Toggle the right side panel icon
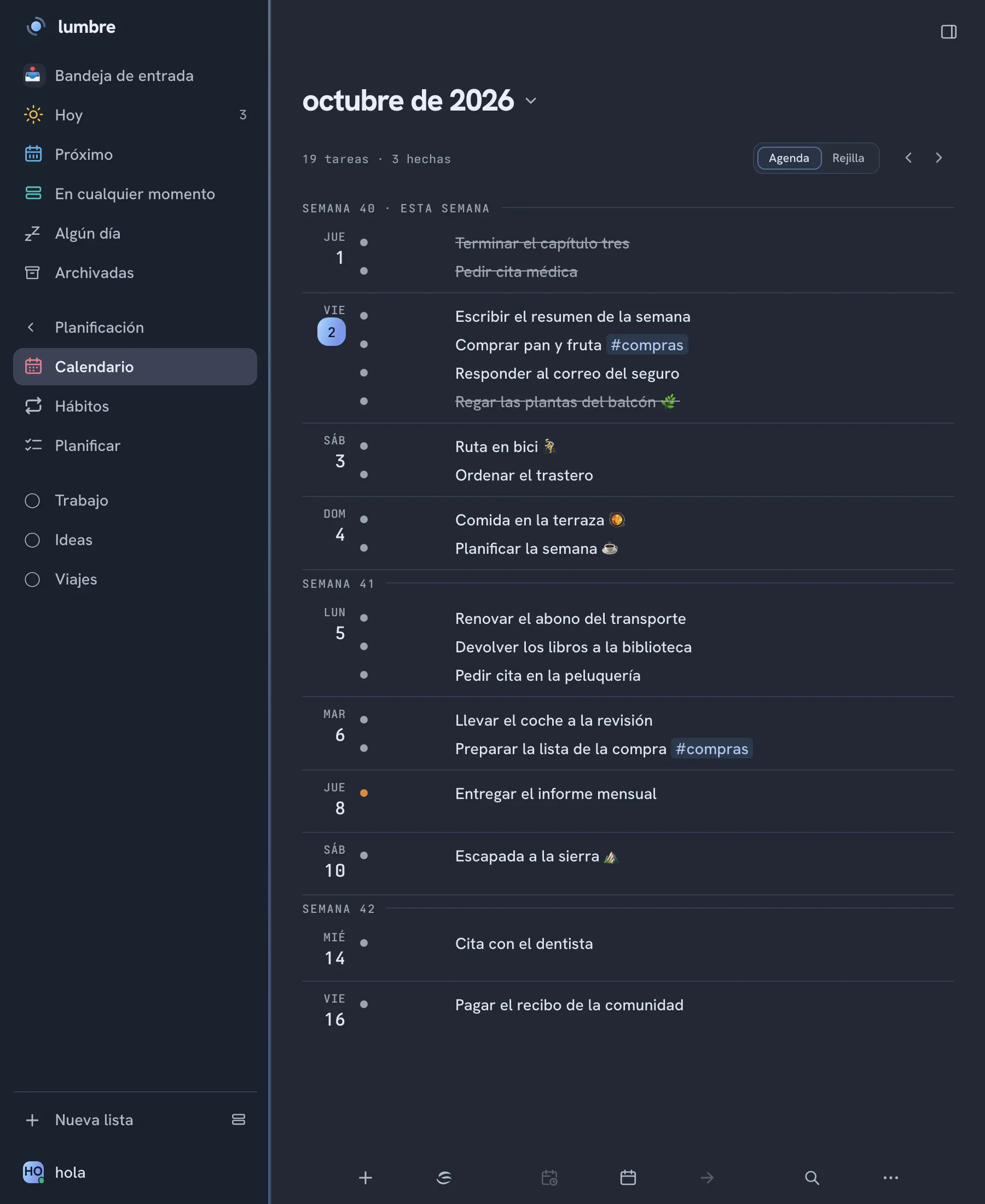This screenshot has width=985, height=1204. (x=948, y=32)
